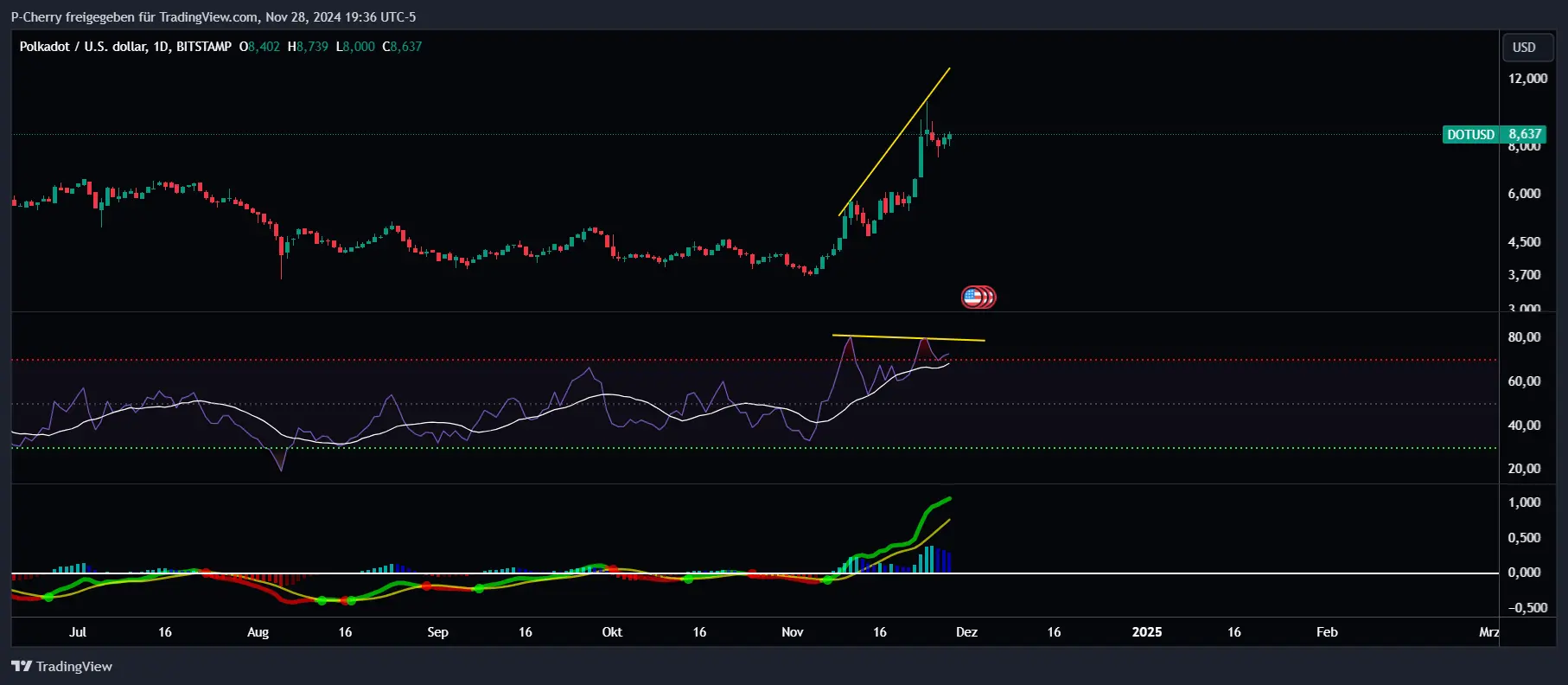Click the 2025 label on time axis
The height and width of the screenshot is (685, 1568).
pyautogui.click(x=1147, y=632)
